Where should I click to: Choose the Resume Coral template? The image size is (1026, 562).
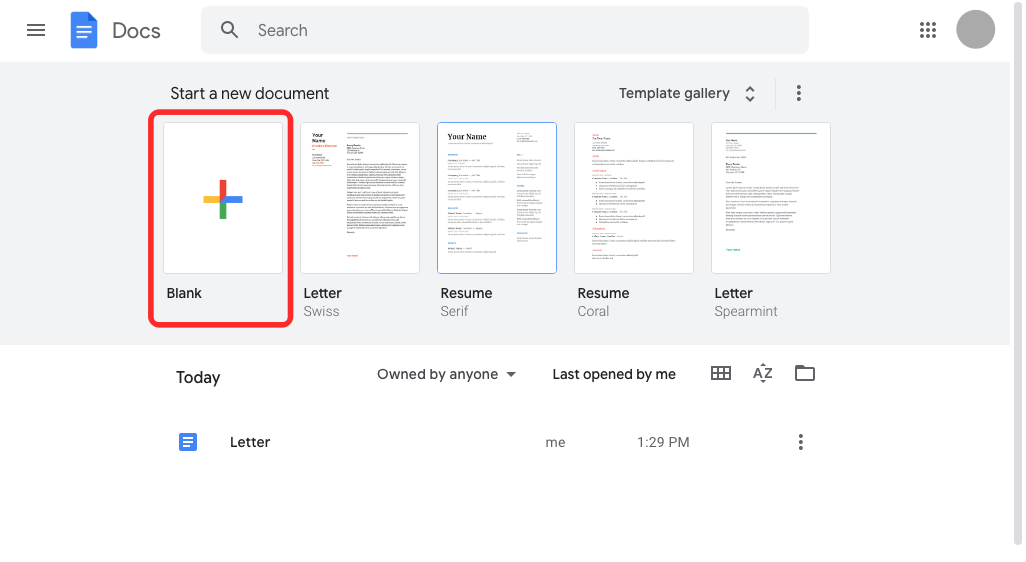(633, 198)
